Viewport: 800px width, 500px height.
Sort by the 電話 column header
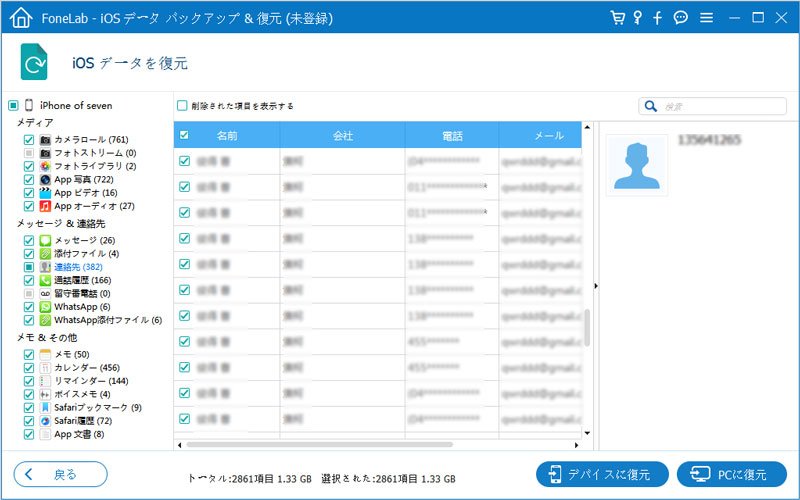pos(452,135)
